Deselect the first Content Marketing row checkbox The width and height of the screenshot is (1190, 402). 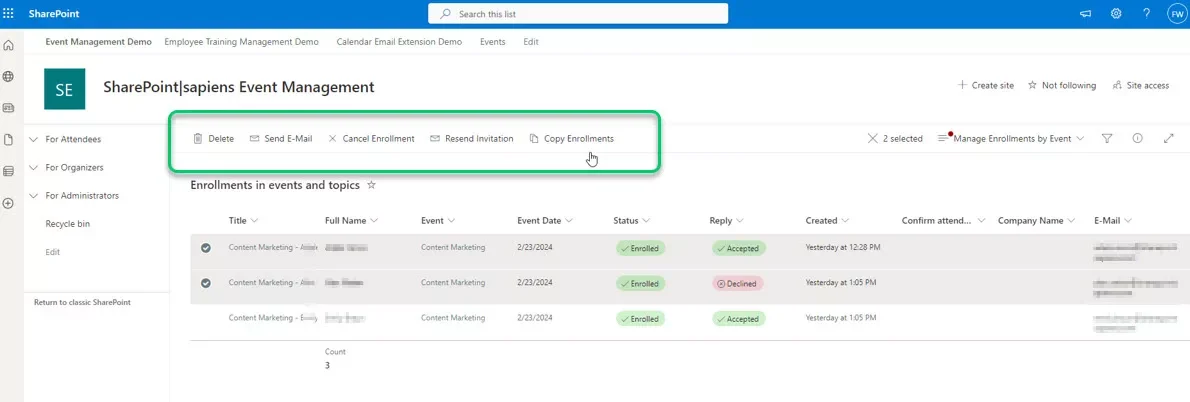205,248
